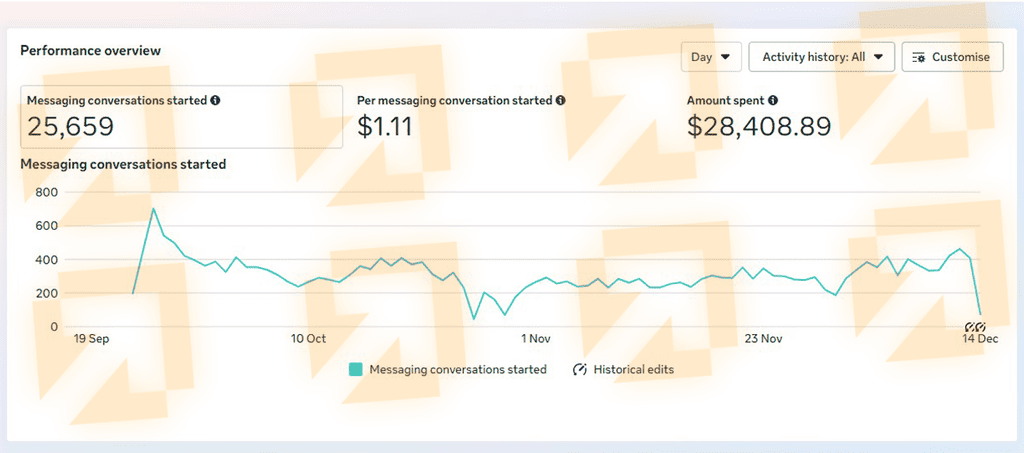Click info icon beside Messaging conversations started

coord(216,101)
